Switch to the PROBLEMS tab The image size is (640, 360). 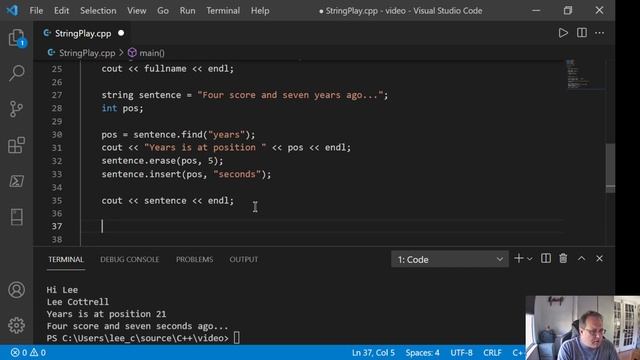coord(195,260)
